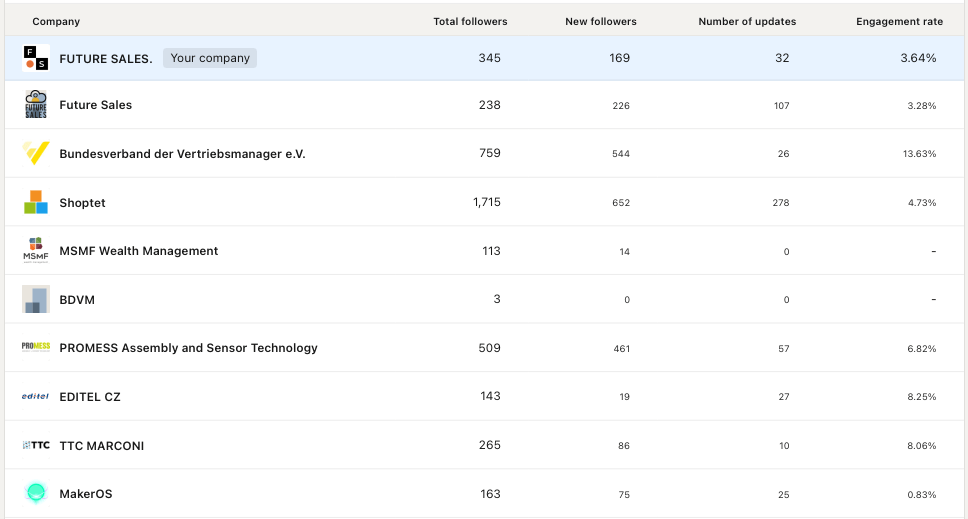Select total followers value 345
Screen dimensions: 968x519
490,58
